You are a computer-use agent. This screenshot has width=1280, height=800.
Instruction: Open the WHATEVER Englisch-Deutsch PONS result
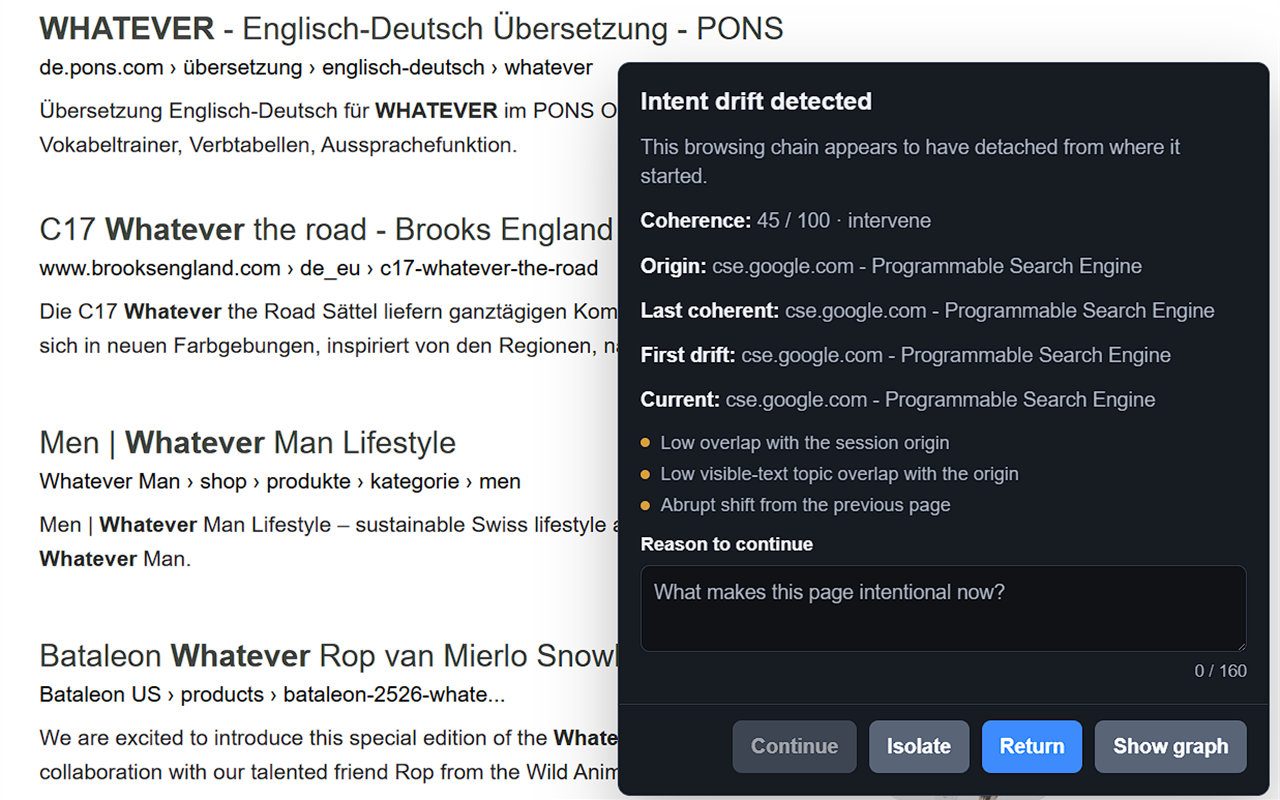411,28
